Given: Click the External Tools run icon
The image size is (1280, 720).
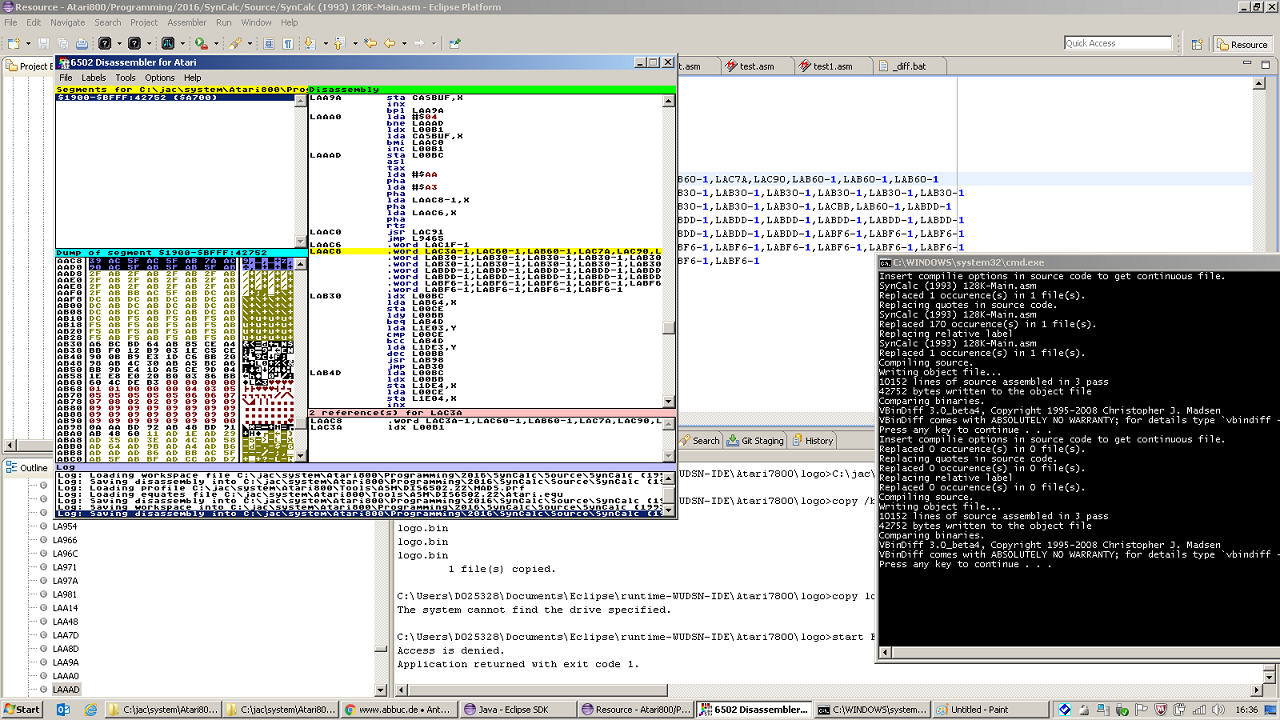Looking at the screenshot, I should (x=201, y=44).
